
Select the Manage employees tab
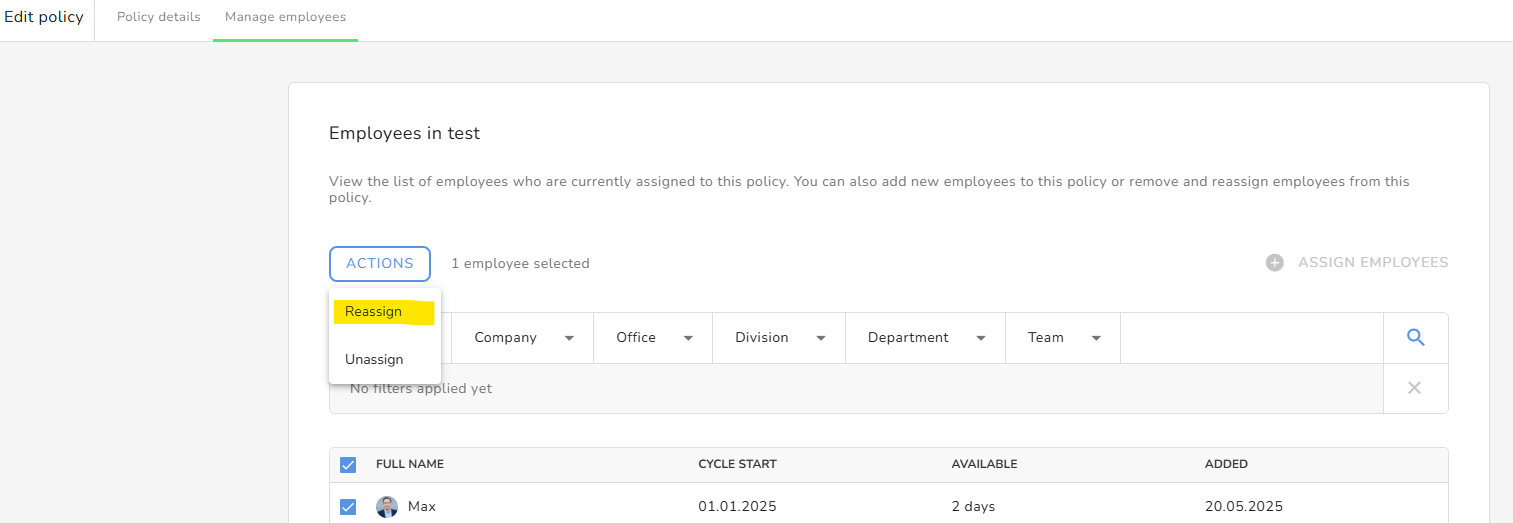coord(286,17)
